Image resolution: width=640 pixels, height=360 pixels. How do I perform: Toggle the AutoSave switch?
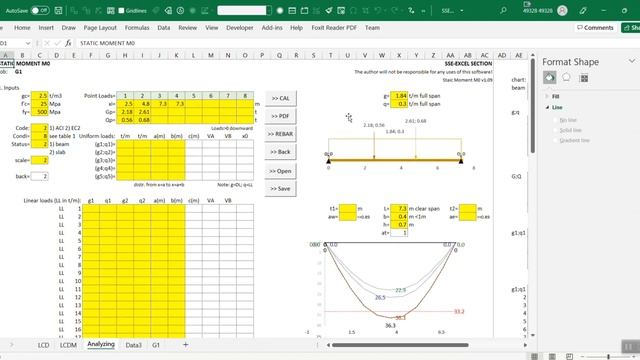pyautogui.click(x=40, y=11)
